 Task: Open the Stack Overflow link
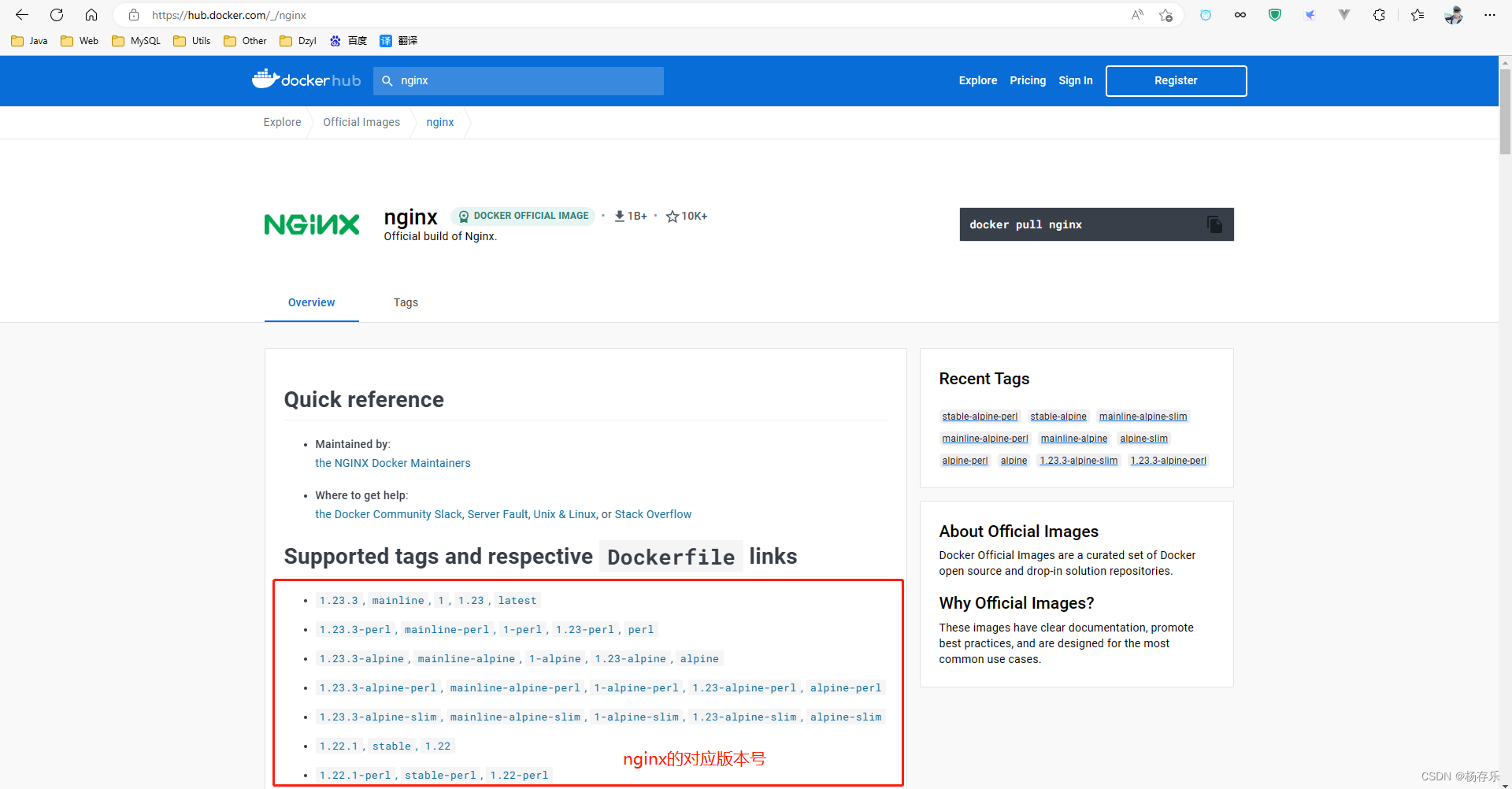(x=653, y=514)
